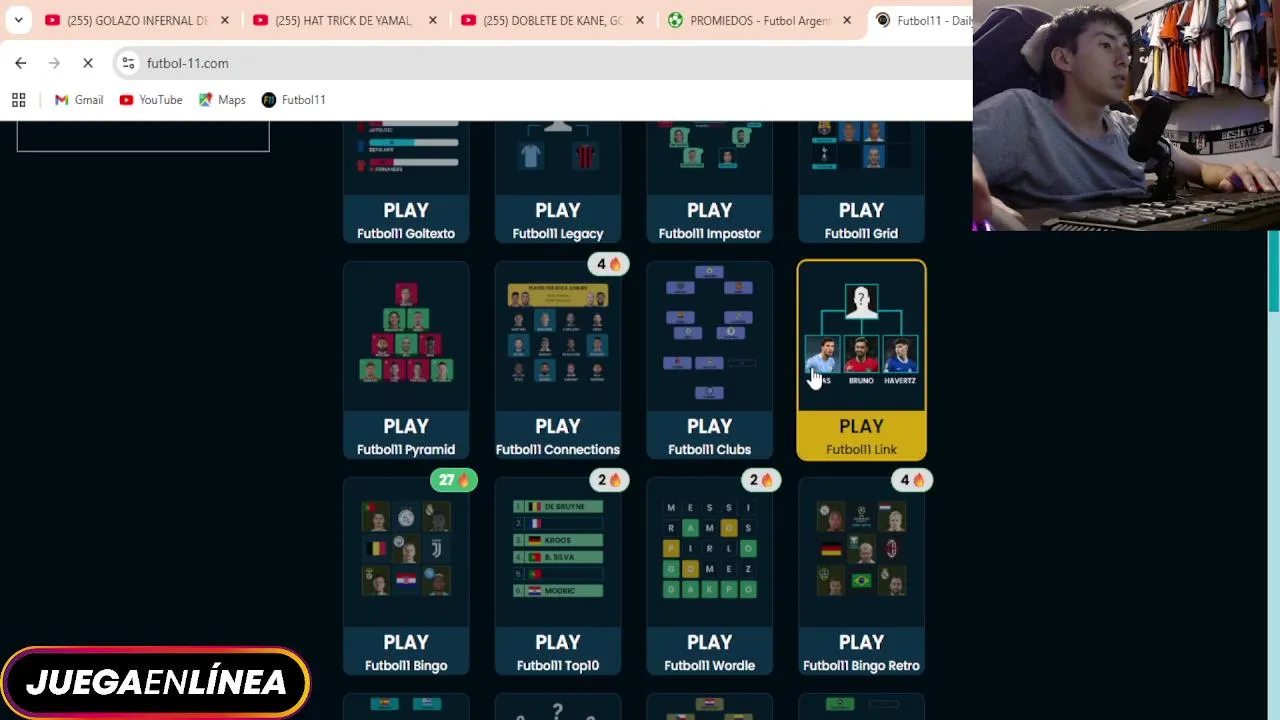Go back with the browser back arrow
Image resolution: width=1280 pixels, height=720 pixels.
click(21, 63)
